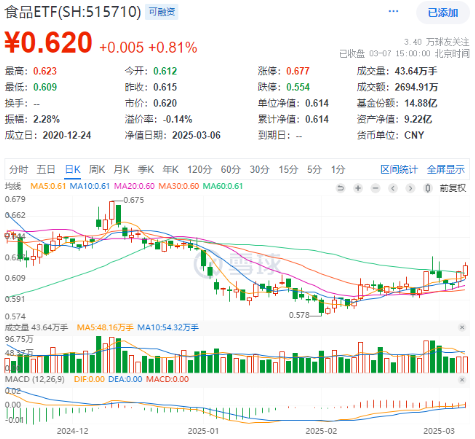This screenshot has height=439, width=475.
Task: Click the MA20:0.60 moving average label
Action: [x=134, y=186]
